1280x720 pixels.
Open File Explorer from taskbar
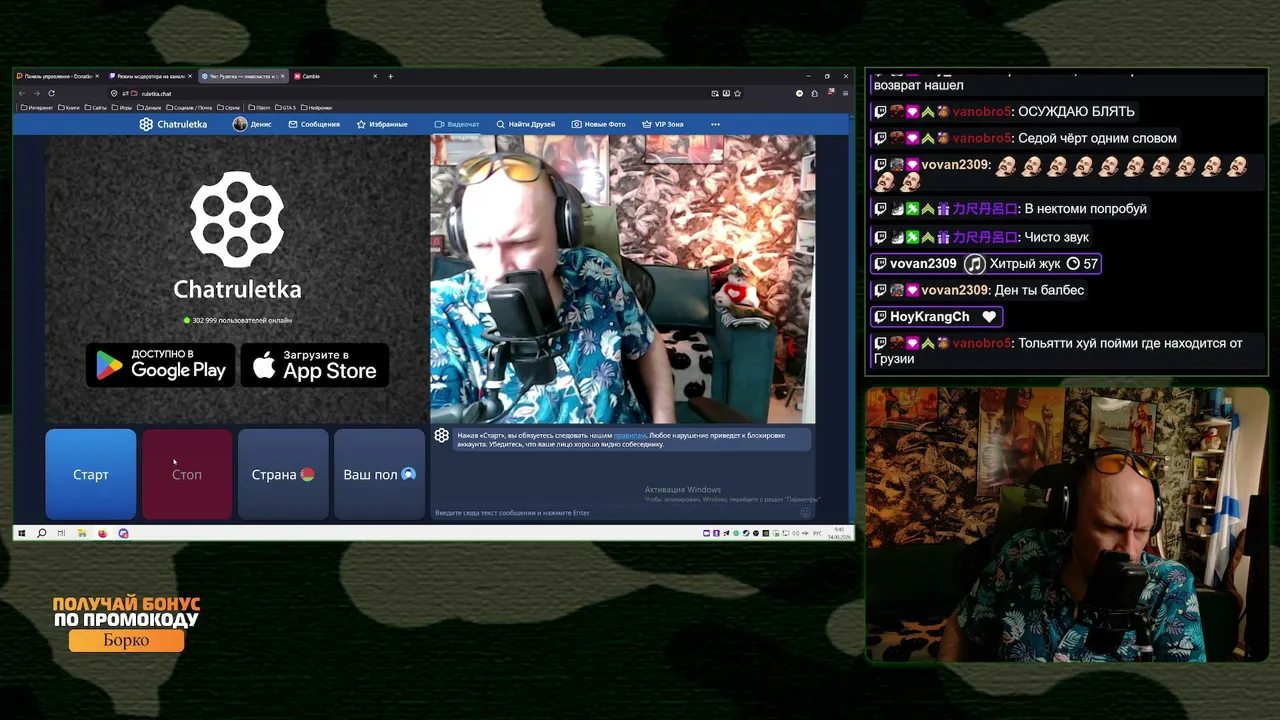[x=82, y=533]
